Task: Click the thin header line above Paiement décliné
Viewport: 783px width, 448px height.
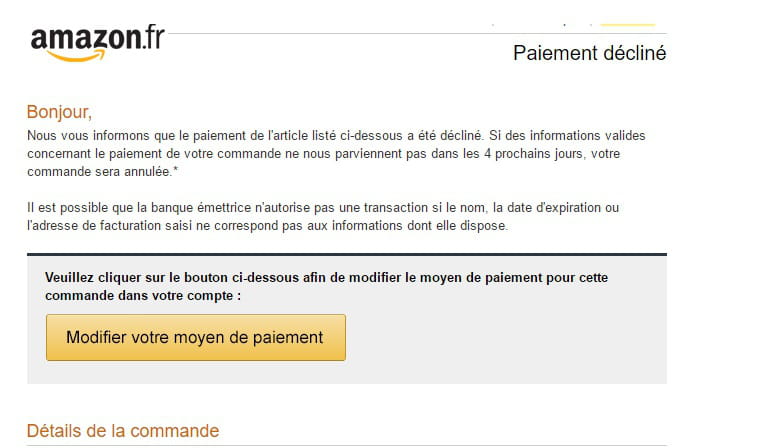Action: tap(400, 34)
